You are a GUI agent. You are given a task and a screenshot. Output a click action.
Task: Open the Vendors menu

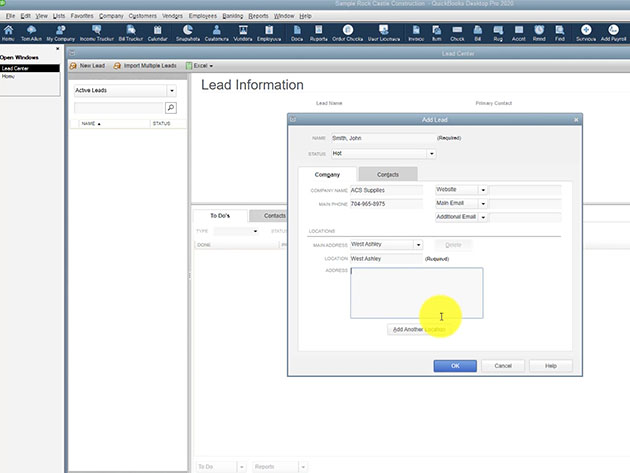click(172, 16)
